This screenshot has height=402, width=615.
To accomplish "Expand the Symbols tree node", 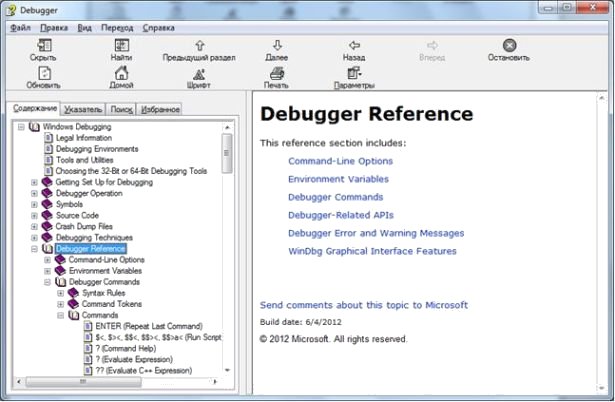I will 34,204.
